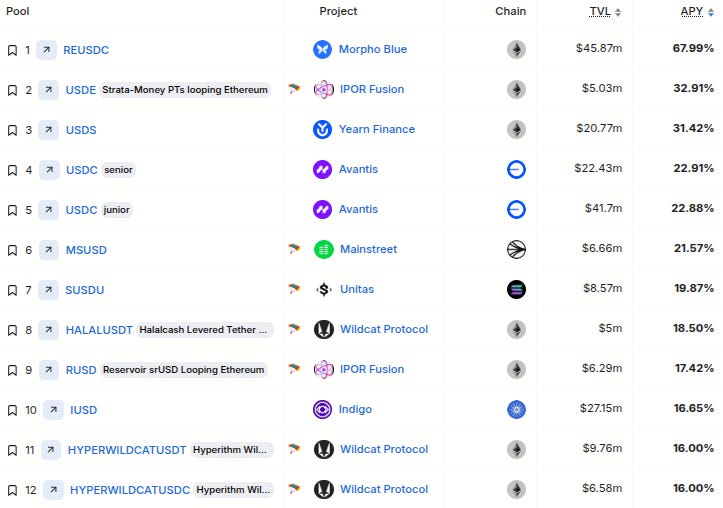Bookmark the HALALUSDT pool row

[12, 330]
